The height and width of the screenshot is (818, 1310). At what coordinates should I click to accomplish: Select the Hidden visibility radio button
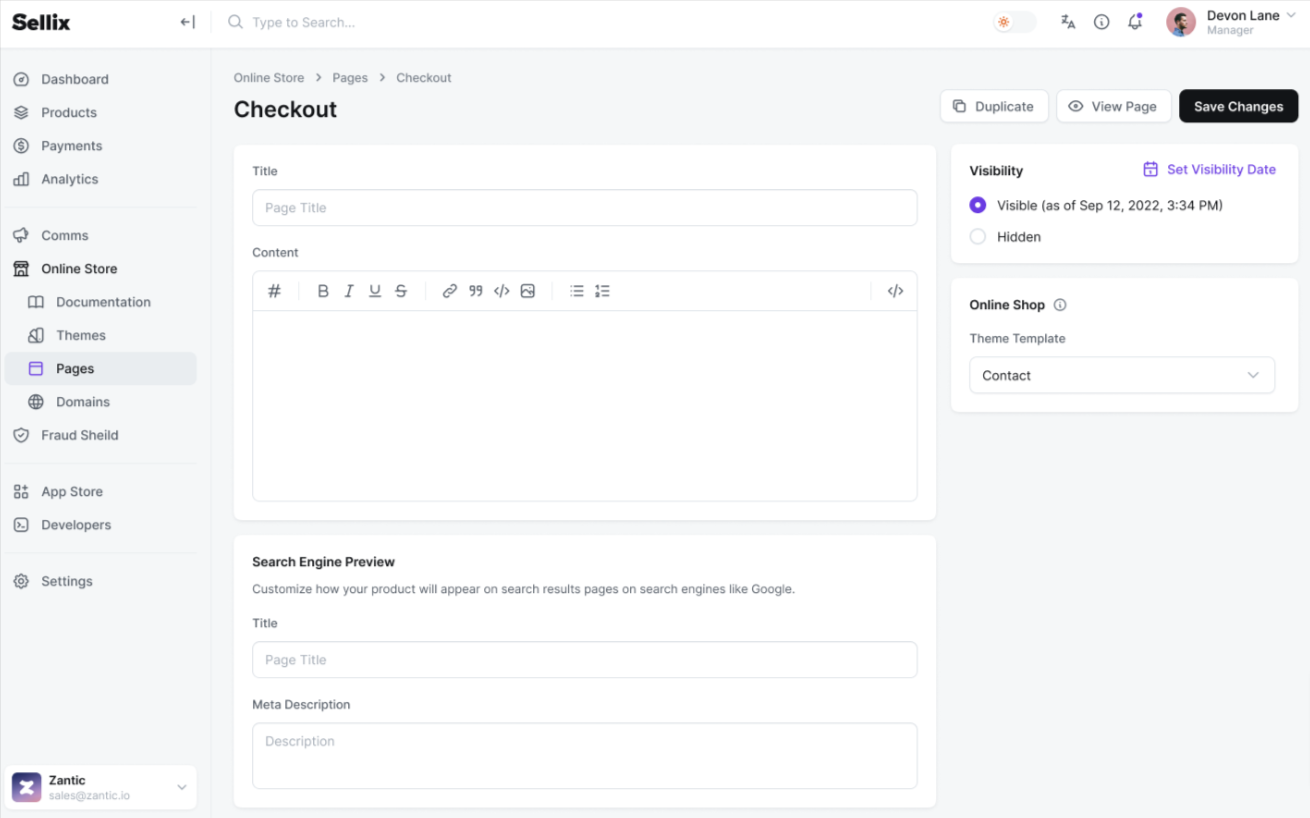pos(977,237)
